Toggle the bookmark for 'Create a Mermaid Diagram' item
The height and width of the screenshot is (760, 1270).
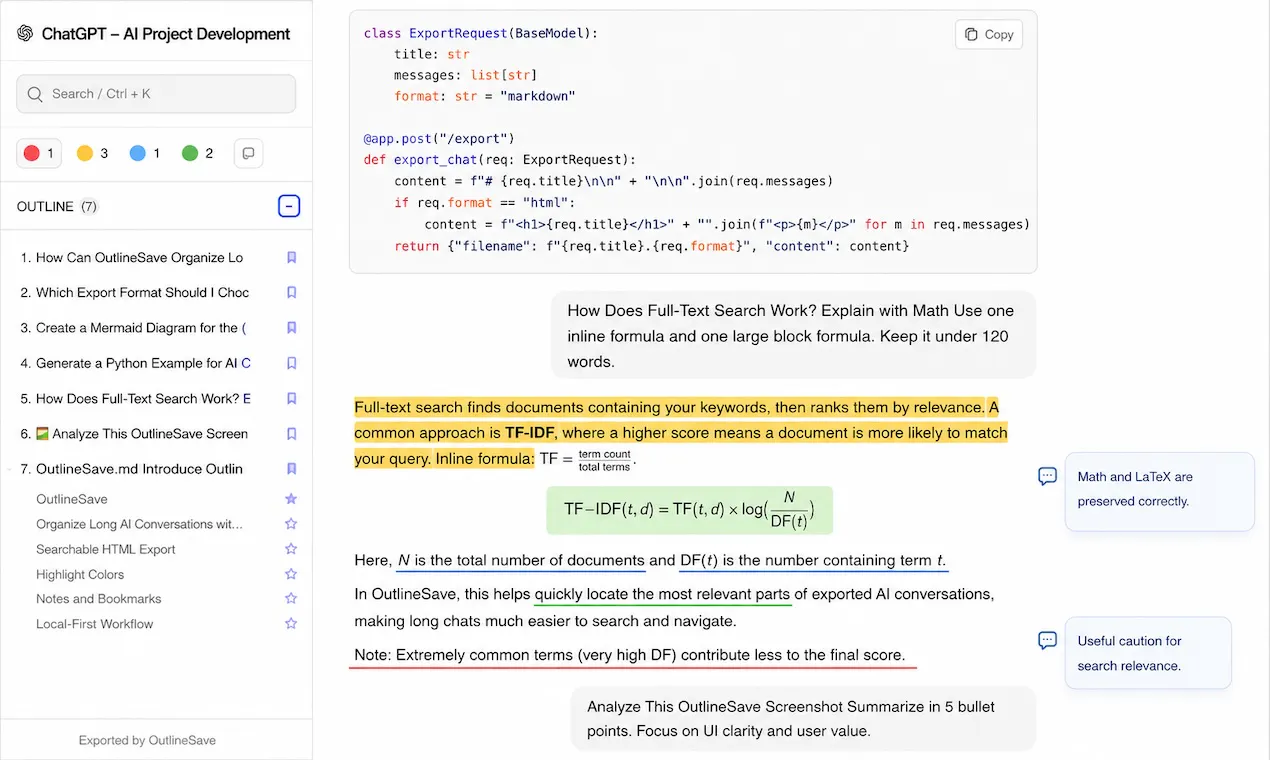click(x=292, y=328)
